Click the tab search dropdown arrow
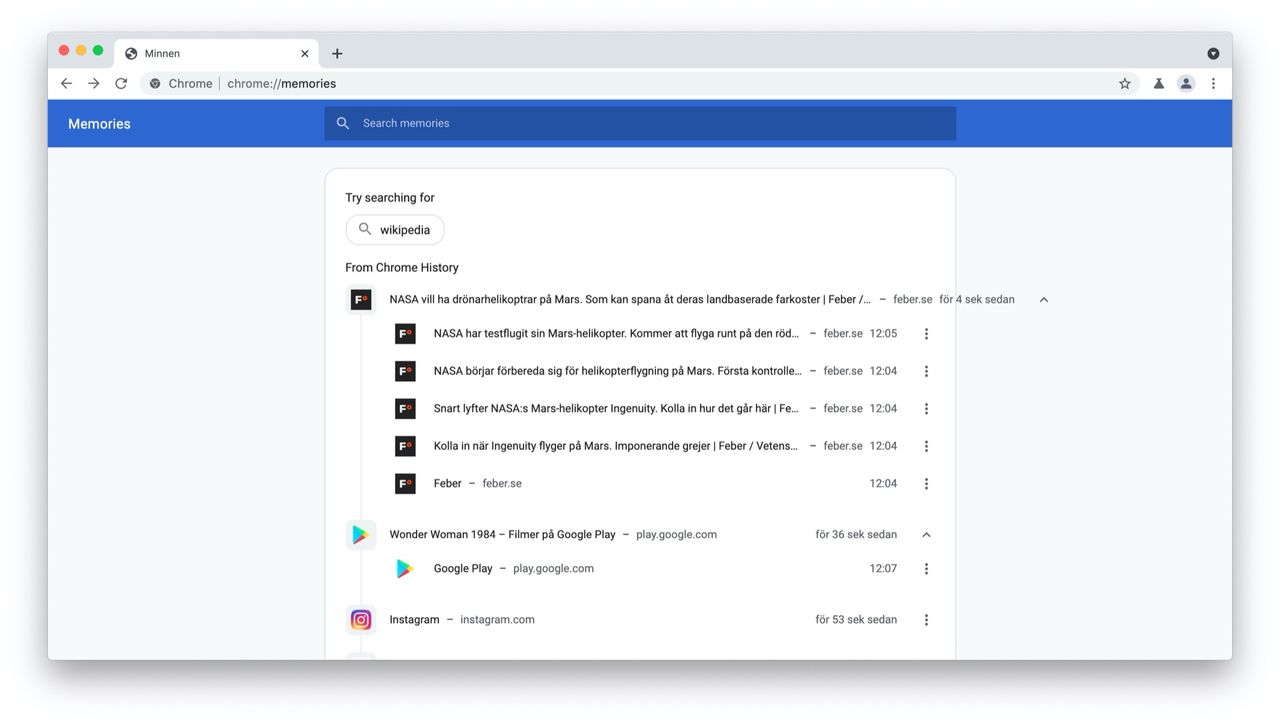The image size is (1280, 723). tap(1213, 54)
